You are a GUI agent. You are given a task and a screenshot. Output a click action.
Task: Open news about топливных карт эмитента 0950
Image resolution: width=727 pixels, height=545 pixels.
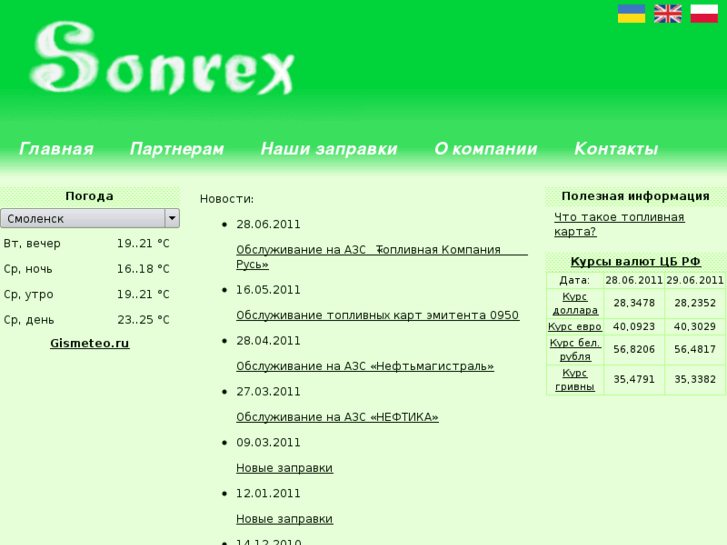pyautogui.click(x=377, y=315)
